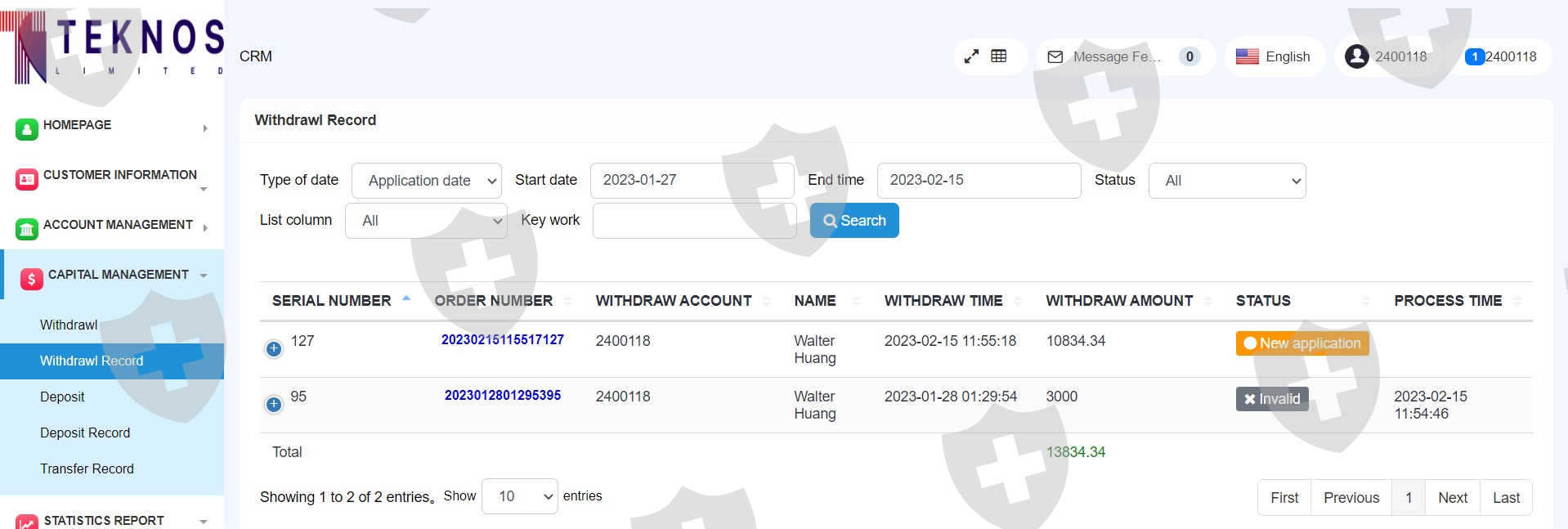Click the Key work input field
Image resolution: width=1568 pixels, height=529 pixels.
click(x=694, y=221)
